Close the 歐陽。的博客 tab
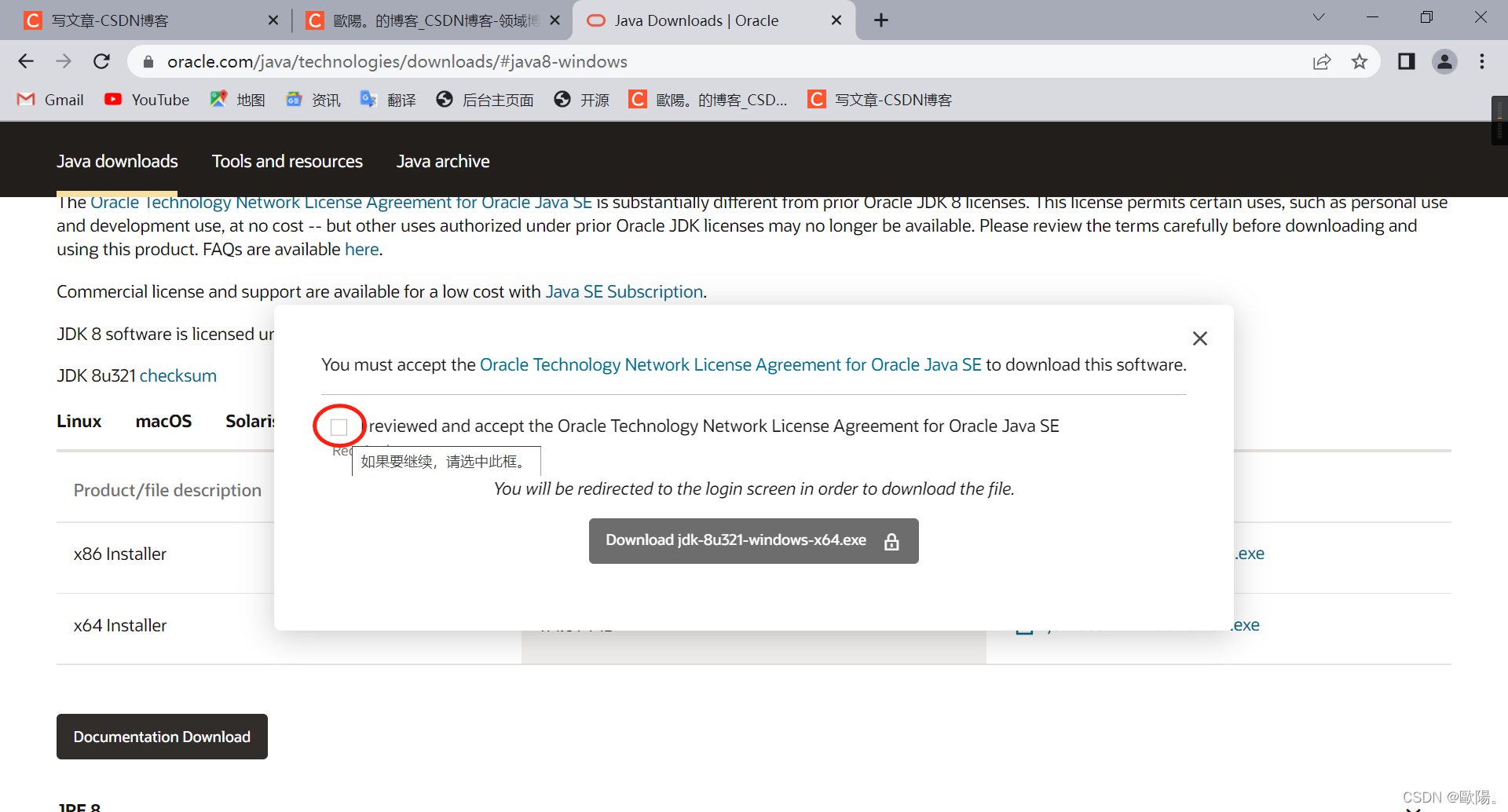Image resolution: width=1508 pixels, height=812 pixels. point(555,20)
